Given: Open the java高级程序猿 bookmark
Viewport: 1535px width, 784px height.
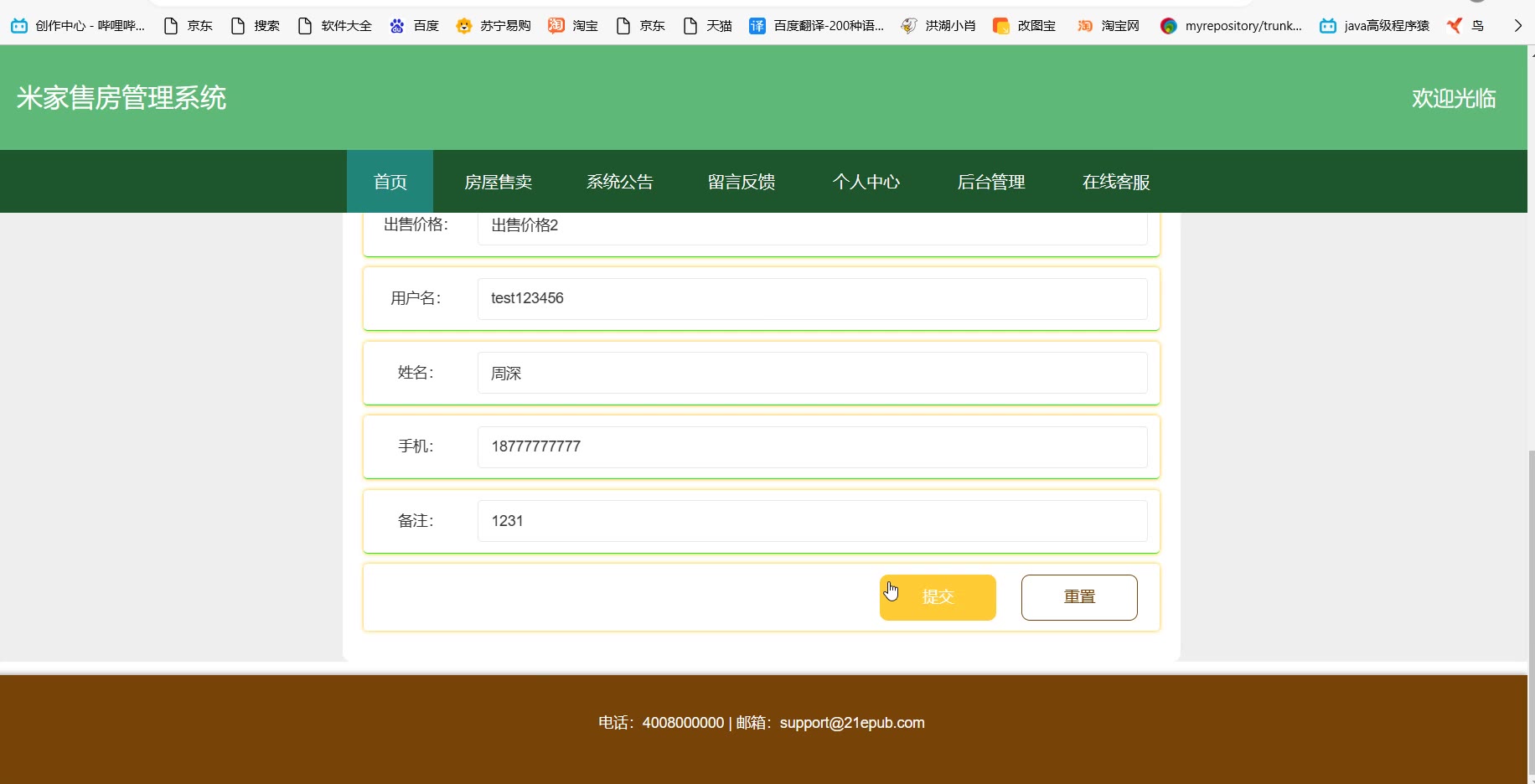Looking at the screenshot, I should [x=1374, y=26].
